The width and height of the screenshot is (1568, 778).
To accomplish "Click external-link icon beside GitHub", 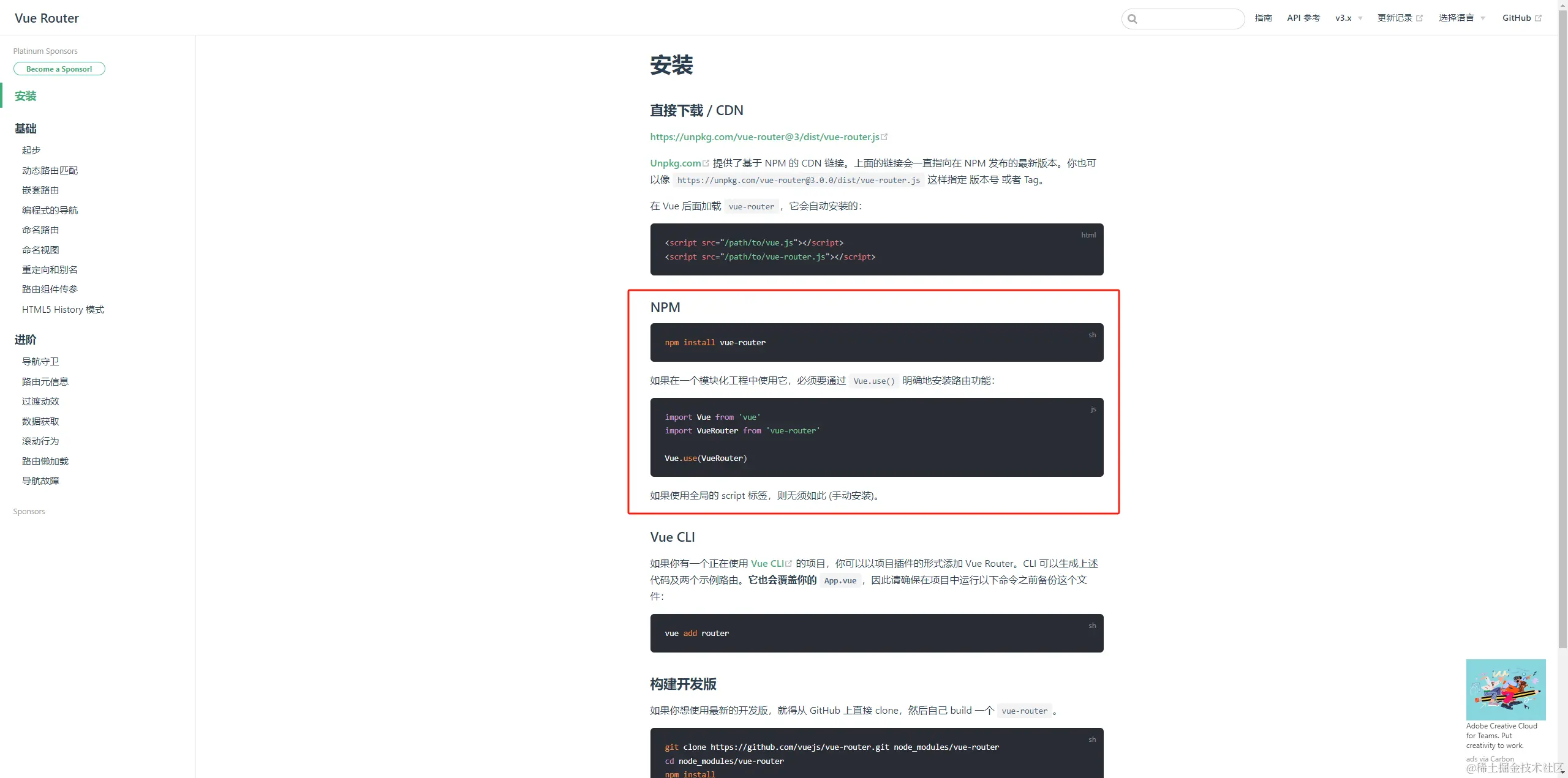I will point(1538,18).
